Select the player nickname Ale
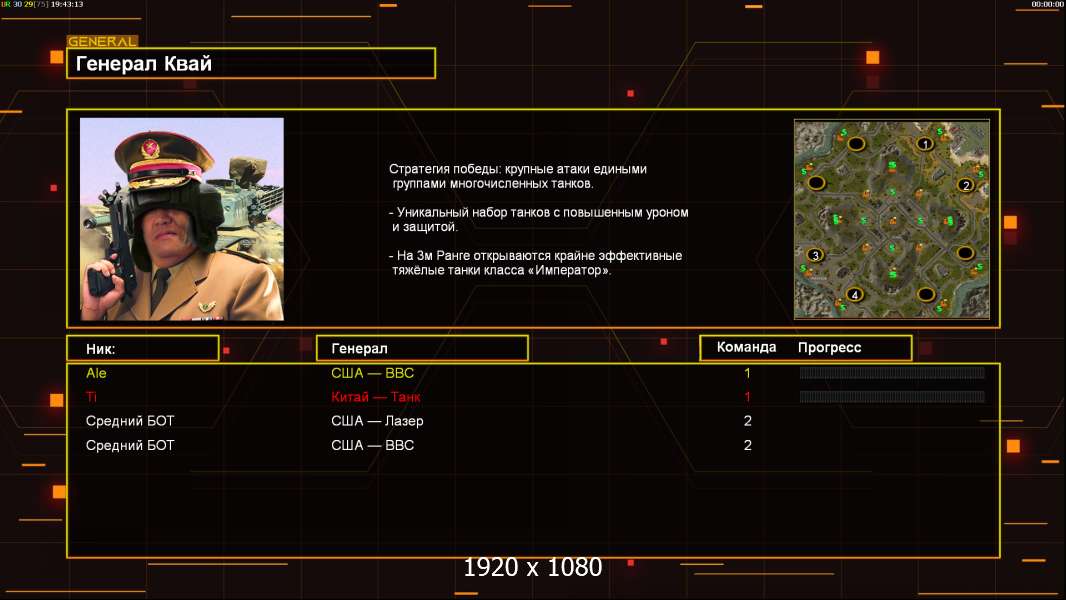This screenshot has width=1066, height=600. (96, 373)
